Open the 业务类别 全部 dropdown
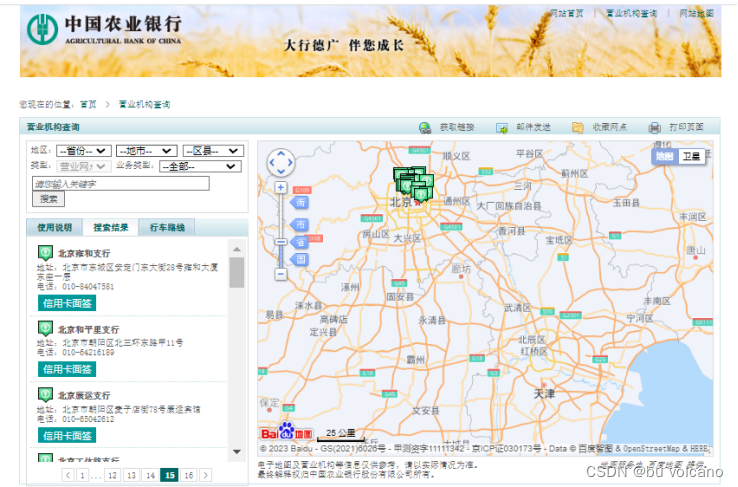 click(x=201, y=167)
